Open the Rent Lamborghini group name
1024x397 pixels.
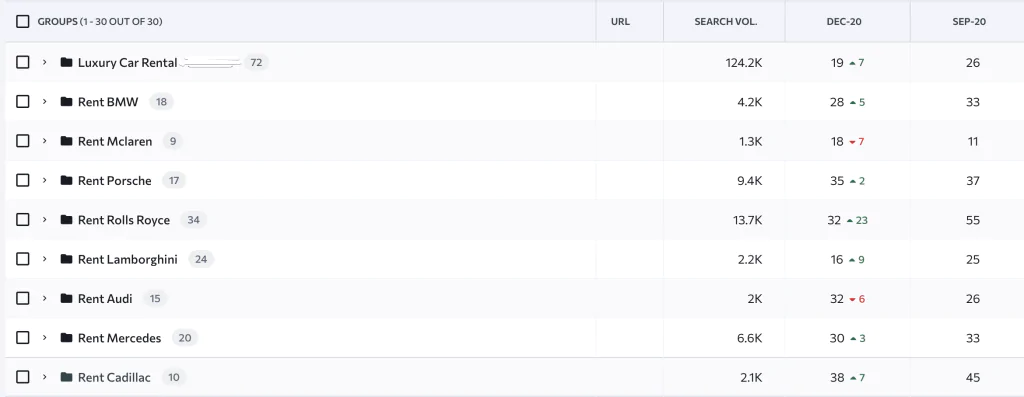tap(127, 259)
